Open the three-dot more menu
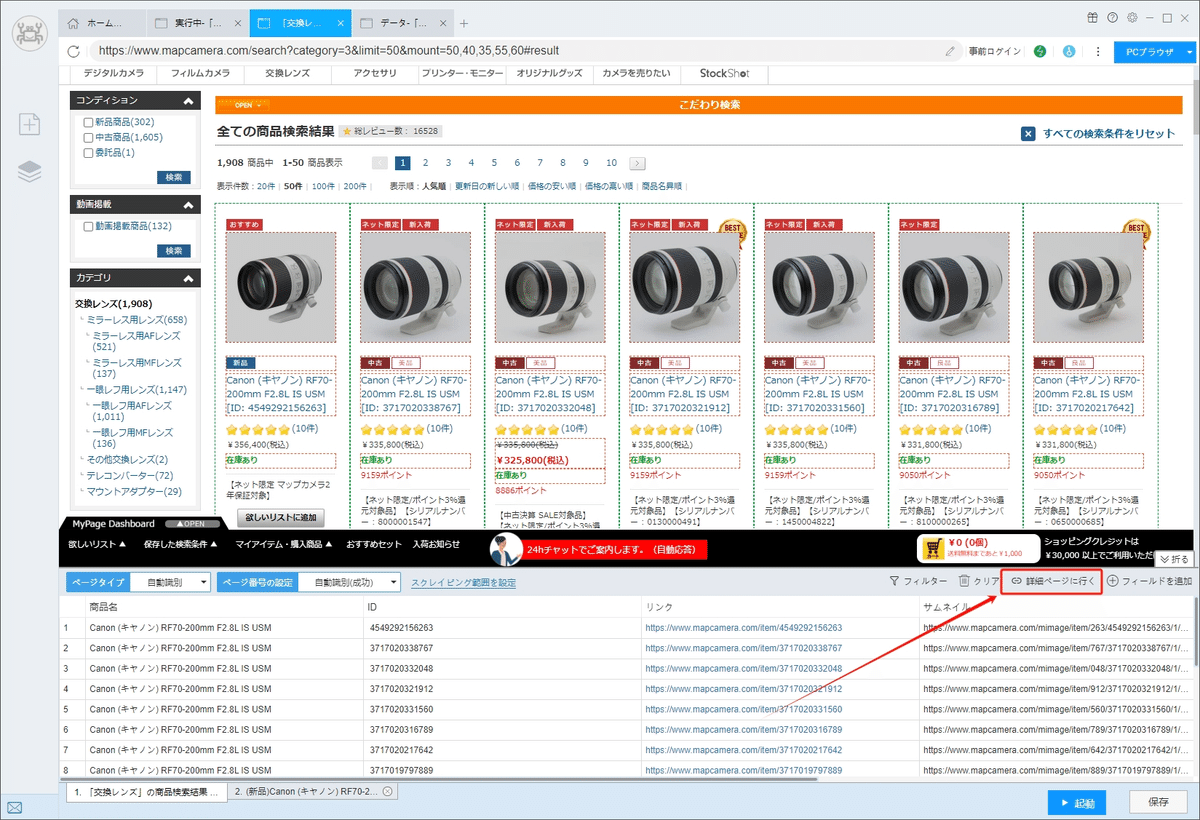 1098,51
